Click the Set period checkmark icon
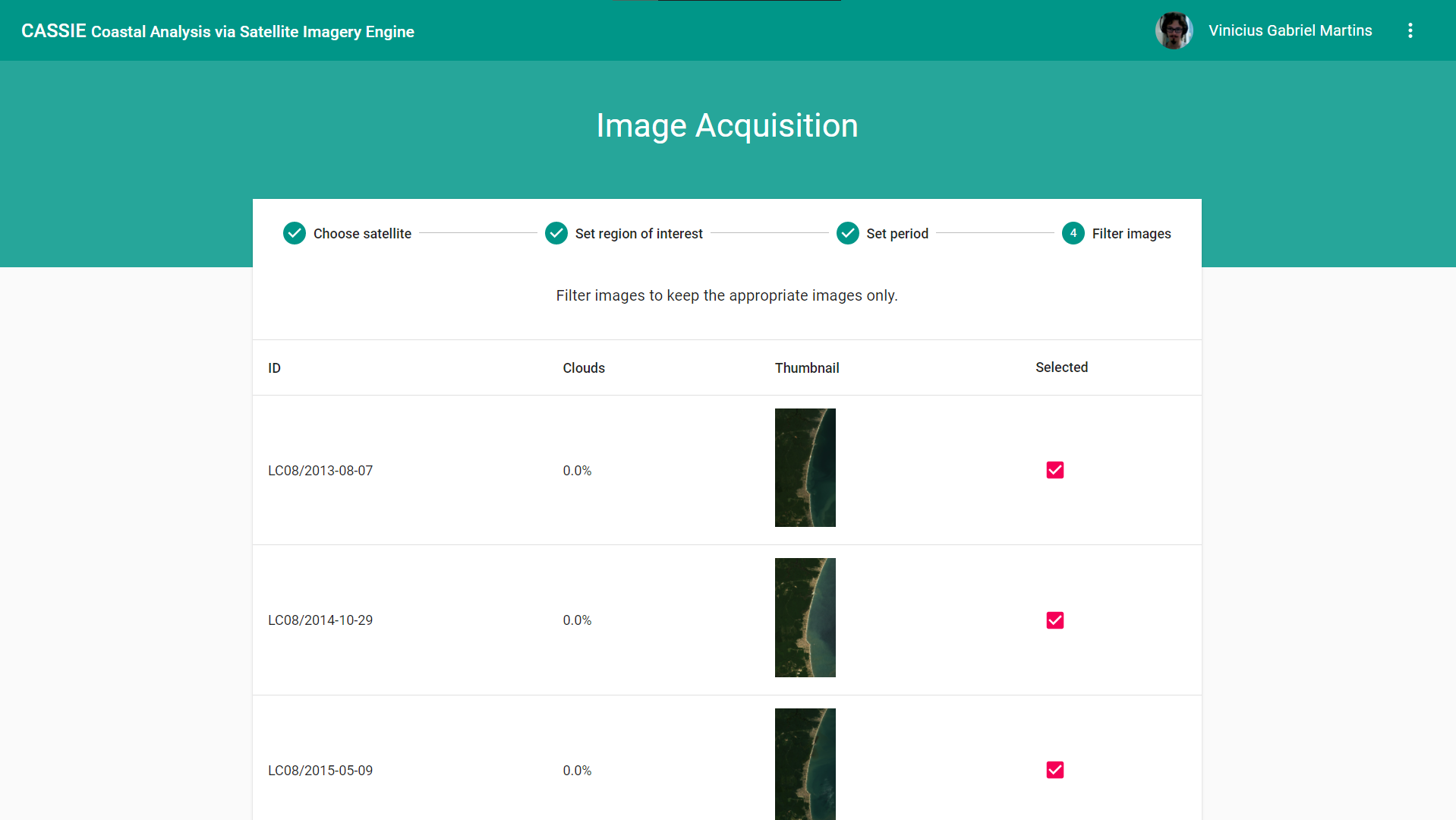1456x820 pixels. click(847, 233)
